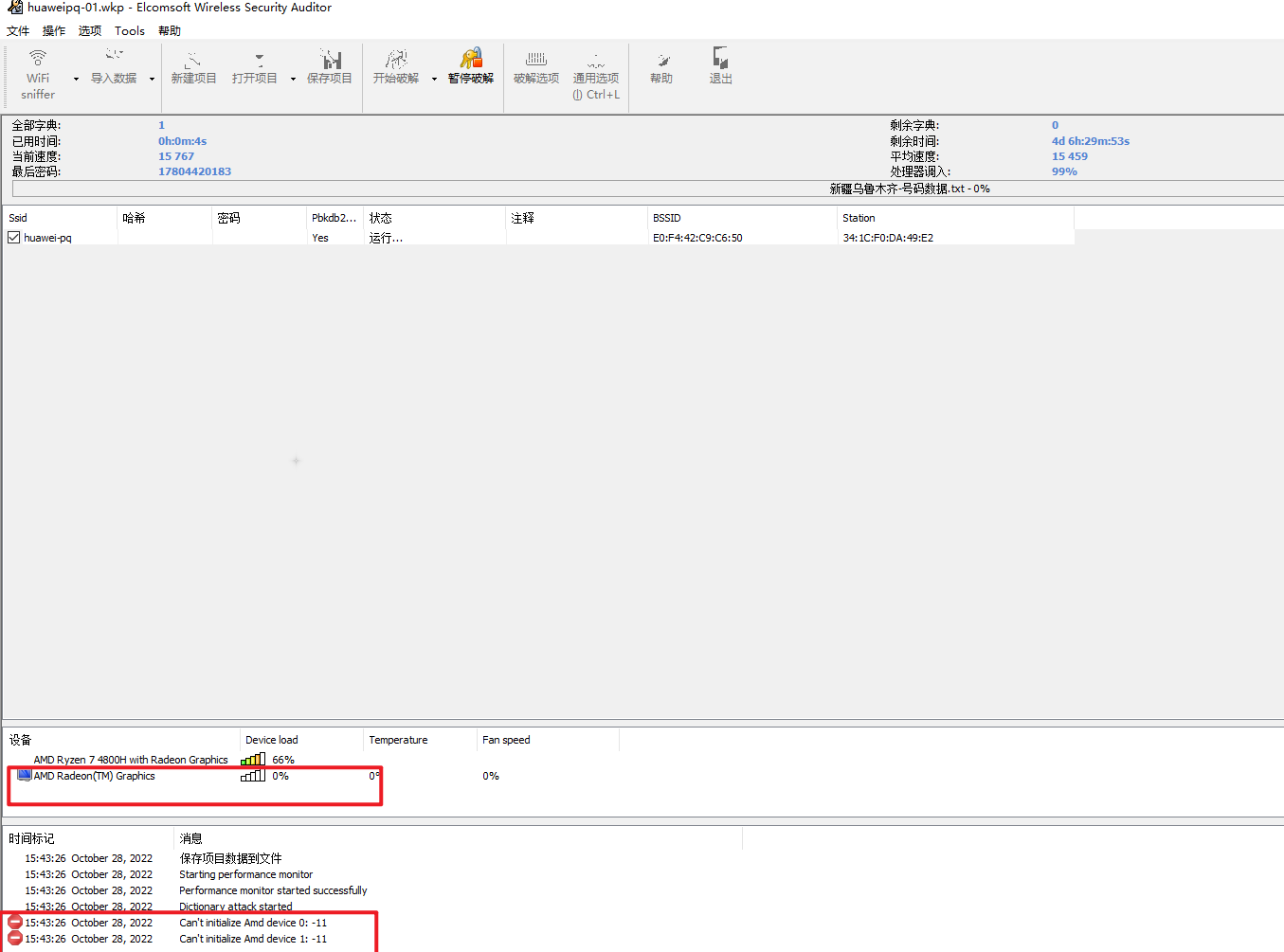Click the app icon in title bar
This screenshot has height=952, width=1284.
[x=14, y=8]
